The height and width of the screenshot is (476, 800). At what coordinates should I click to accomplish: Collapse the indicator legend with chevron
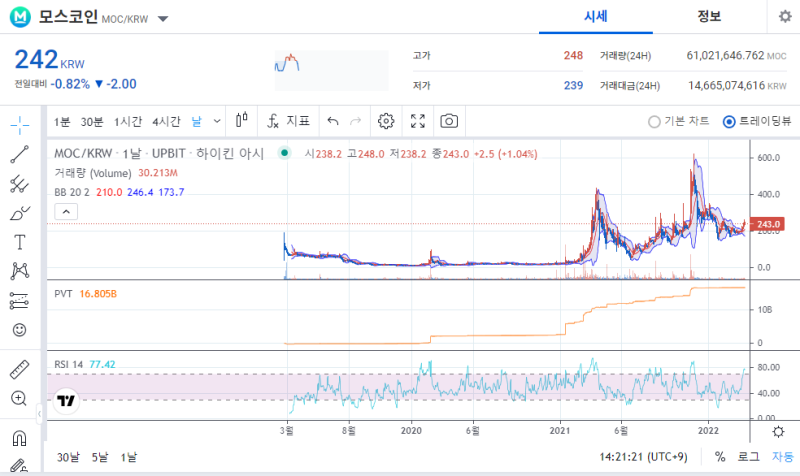tap(66, 211)
